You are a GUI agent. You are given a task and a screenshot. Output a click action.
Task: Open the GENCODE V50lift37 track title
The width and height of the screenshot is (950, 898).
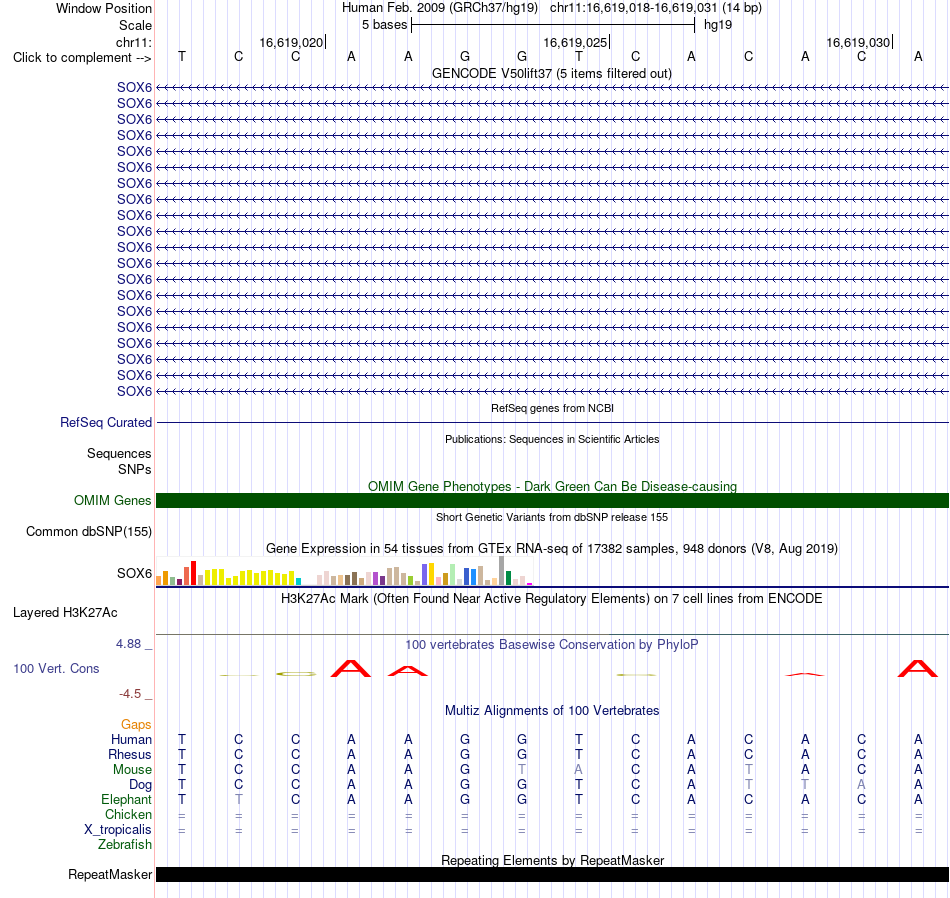click(x=552, y=73)
